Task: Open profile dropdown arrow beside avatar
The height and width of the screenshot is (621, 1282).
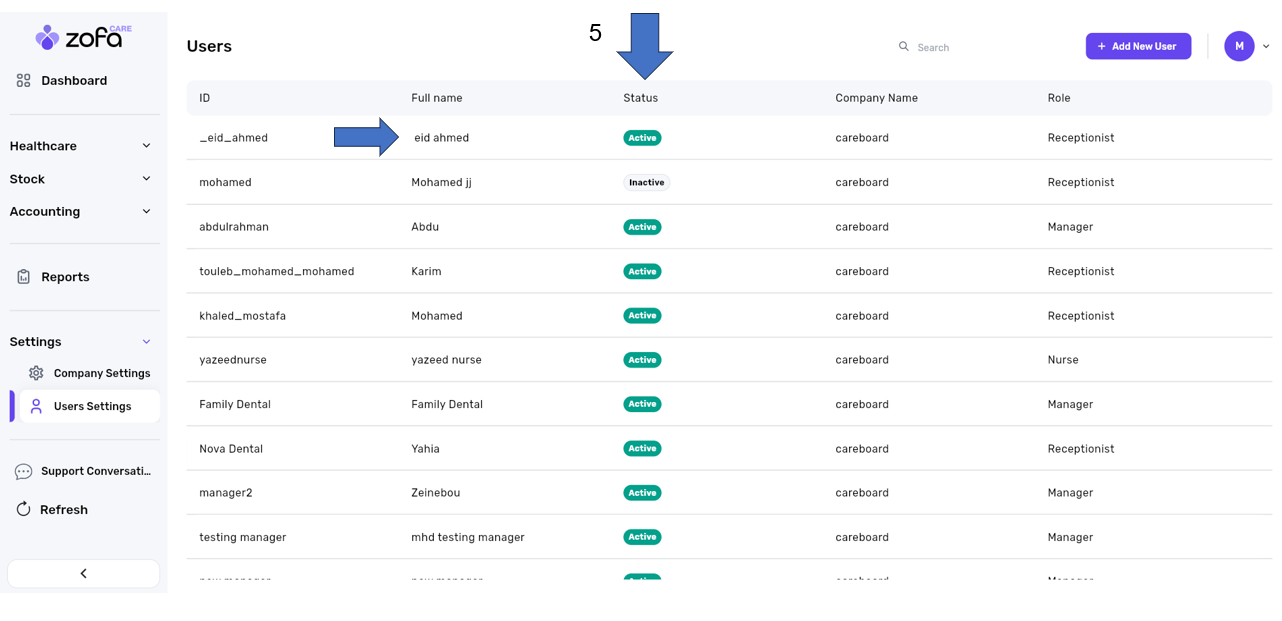Action: (x=1266, y=46)
